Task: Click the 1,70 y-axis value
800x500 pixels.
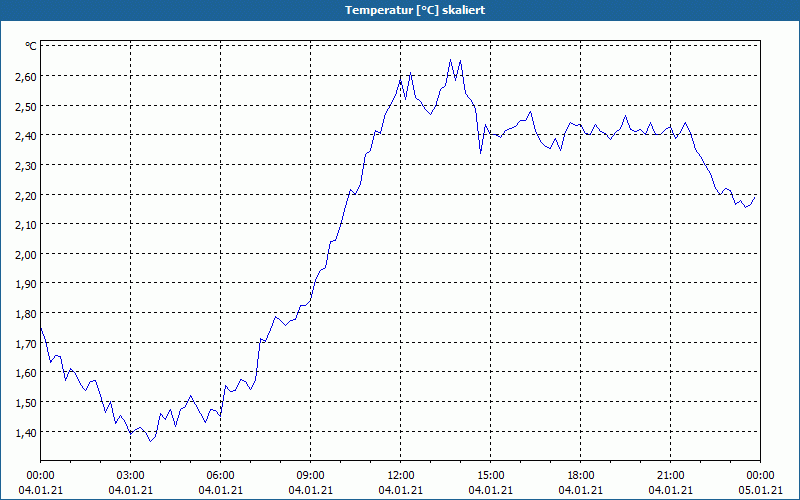Action: point(26,343)
